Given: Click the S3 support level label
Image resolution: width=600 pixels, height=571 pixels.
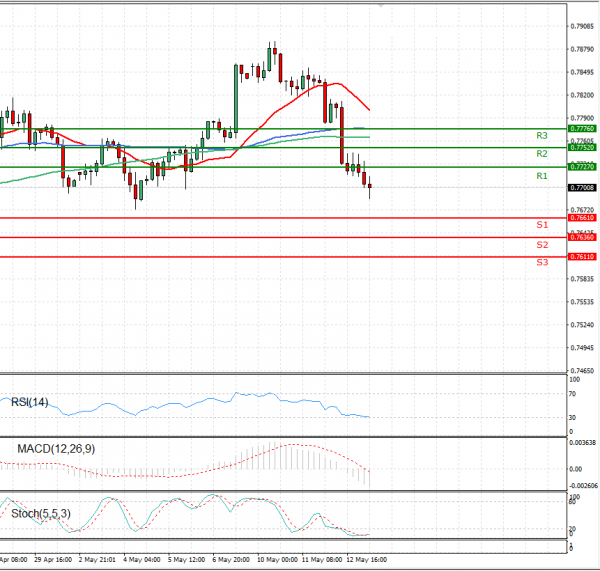Looking at the screenshot, I should pyautogui.click(x=541, y=262).
